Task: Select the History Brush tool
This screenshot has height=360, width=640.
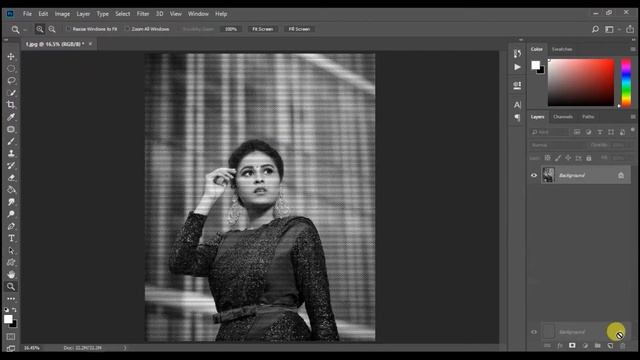Action: point(11,166)
